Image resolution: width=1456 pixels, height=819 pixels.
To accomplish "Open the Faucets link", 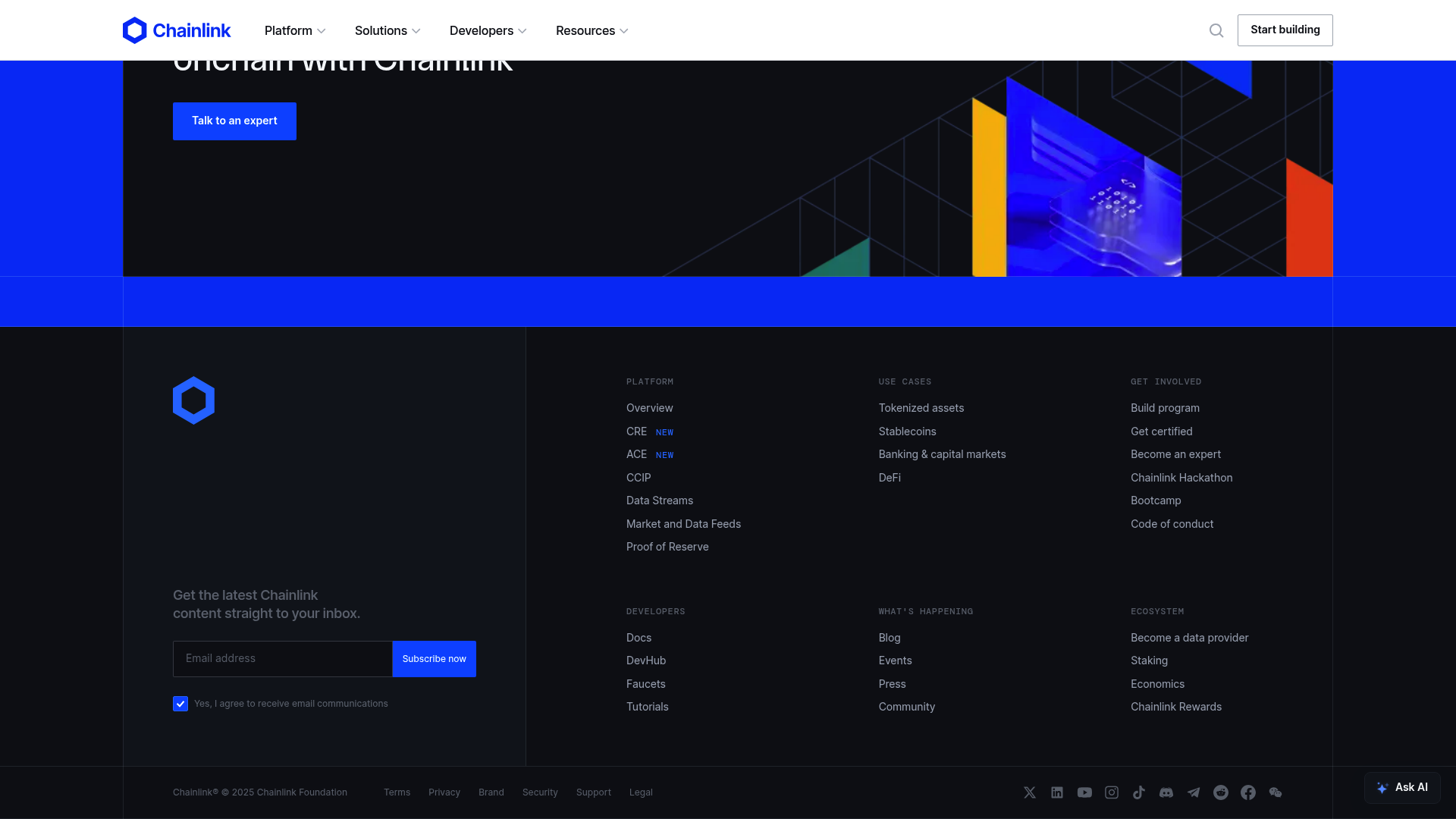I will pyautogui.click(x=646, y=684).
